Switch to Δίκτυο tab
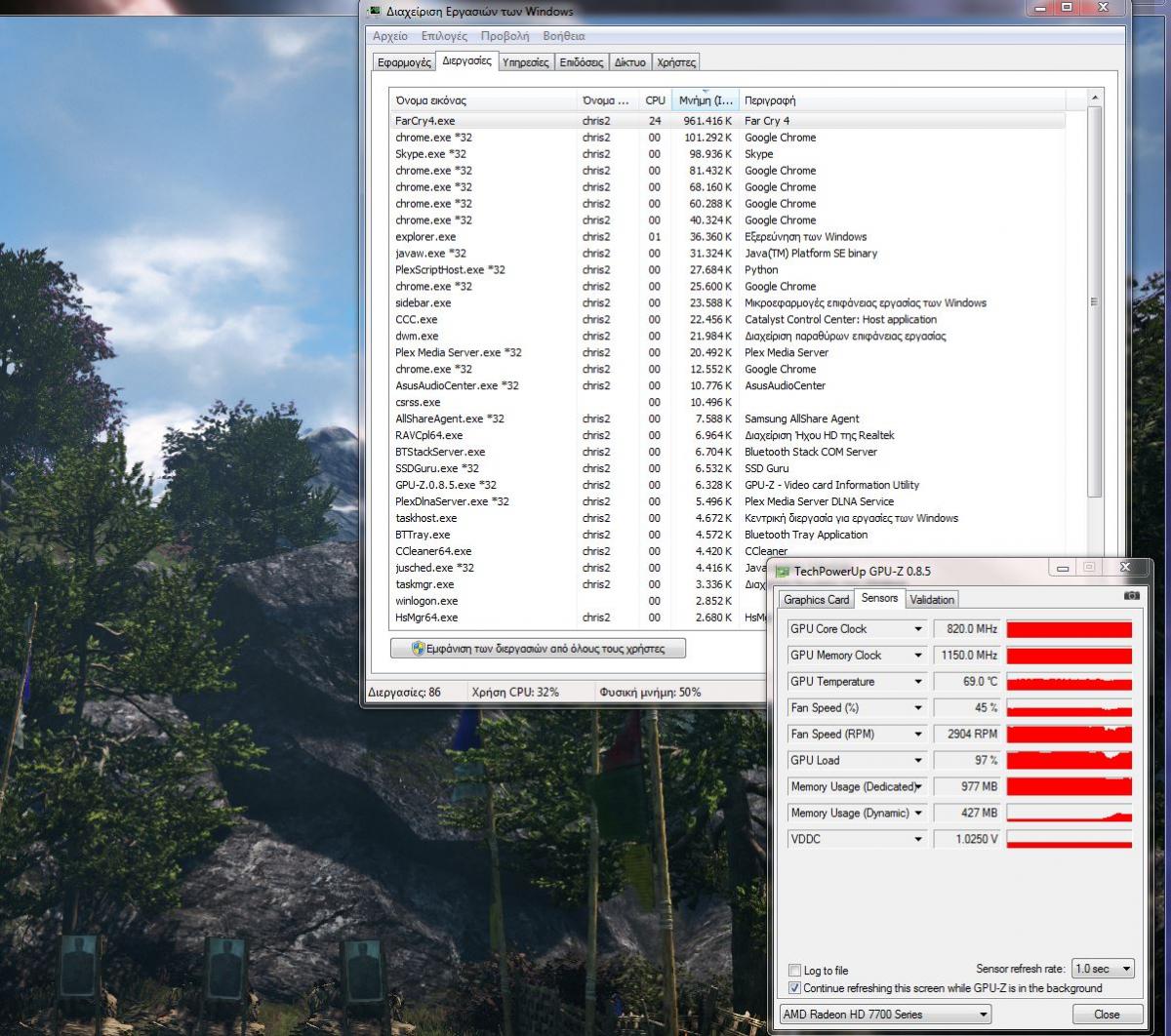Screen dimensions: 1171x1036 [630, 62]
